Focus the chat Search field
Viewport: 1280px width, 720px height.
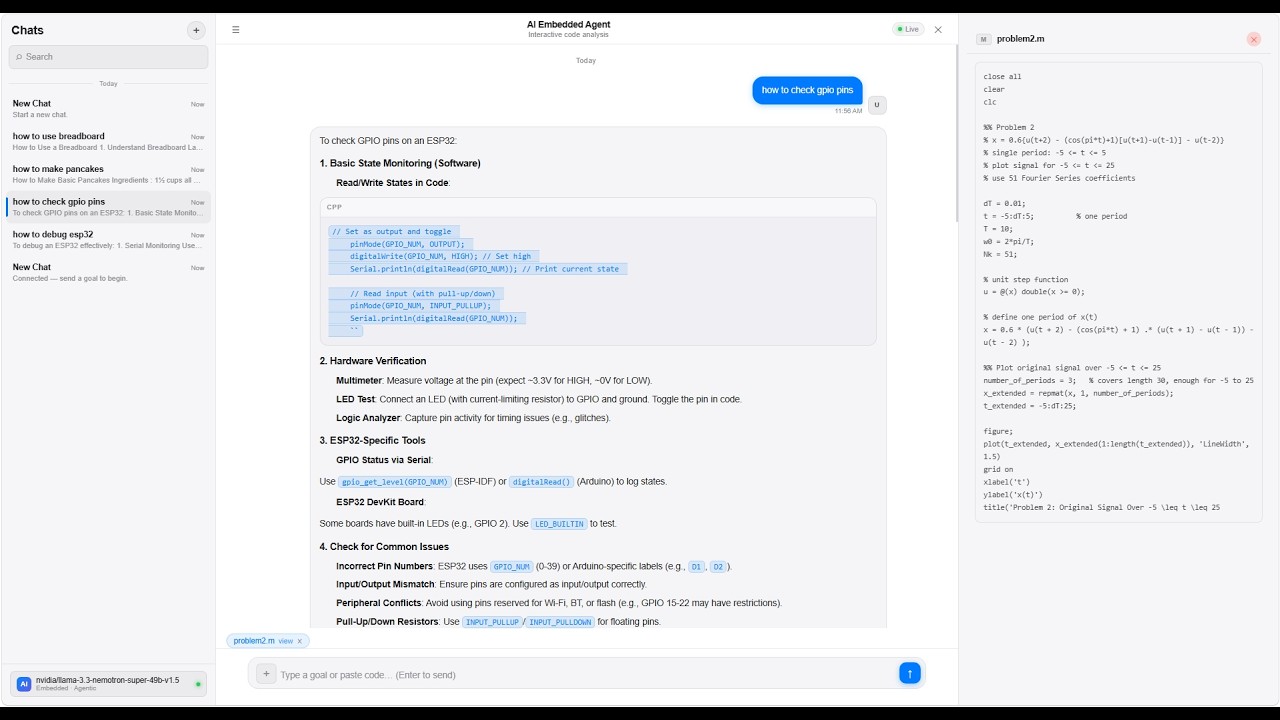(108, 57)
